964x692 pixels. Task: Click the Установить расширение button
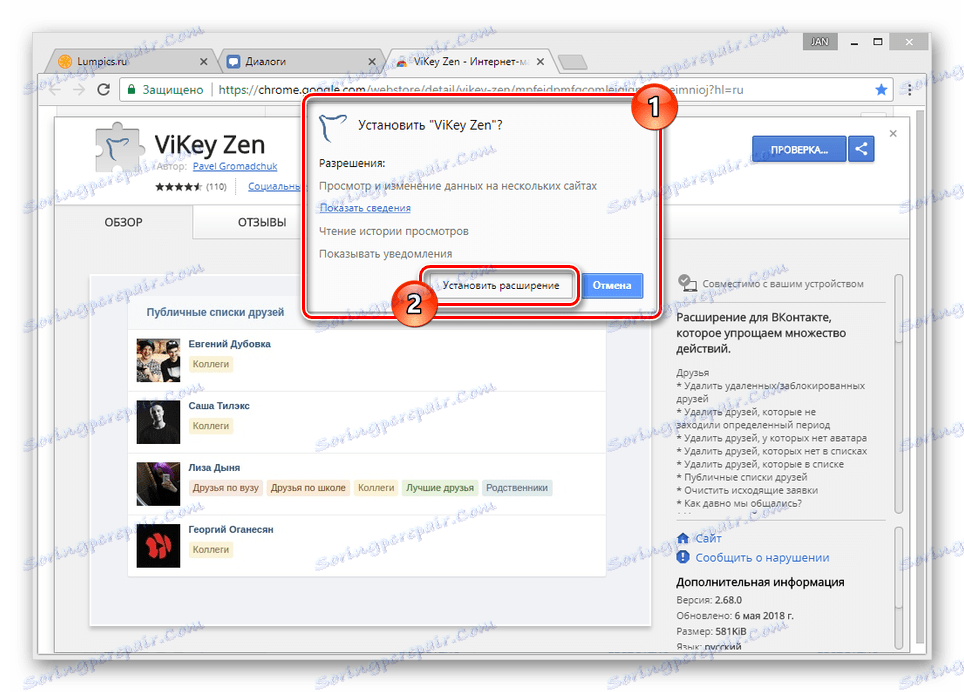coord(500,285)
